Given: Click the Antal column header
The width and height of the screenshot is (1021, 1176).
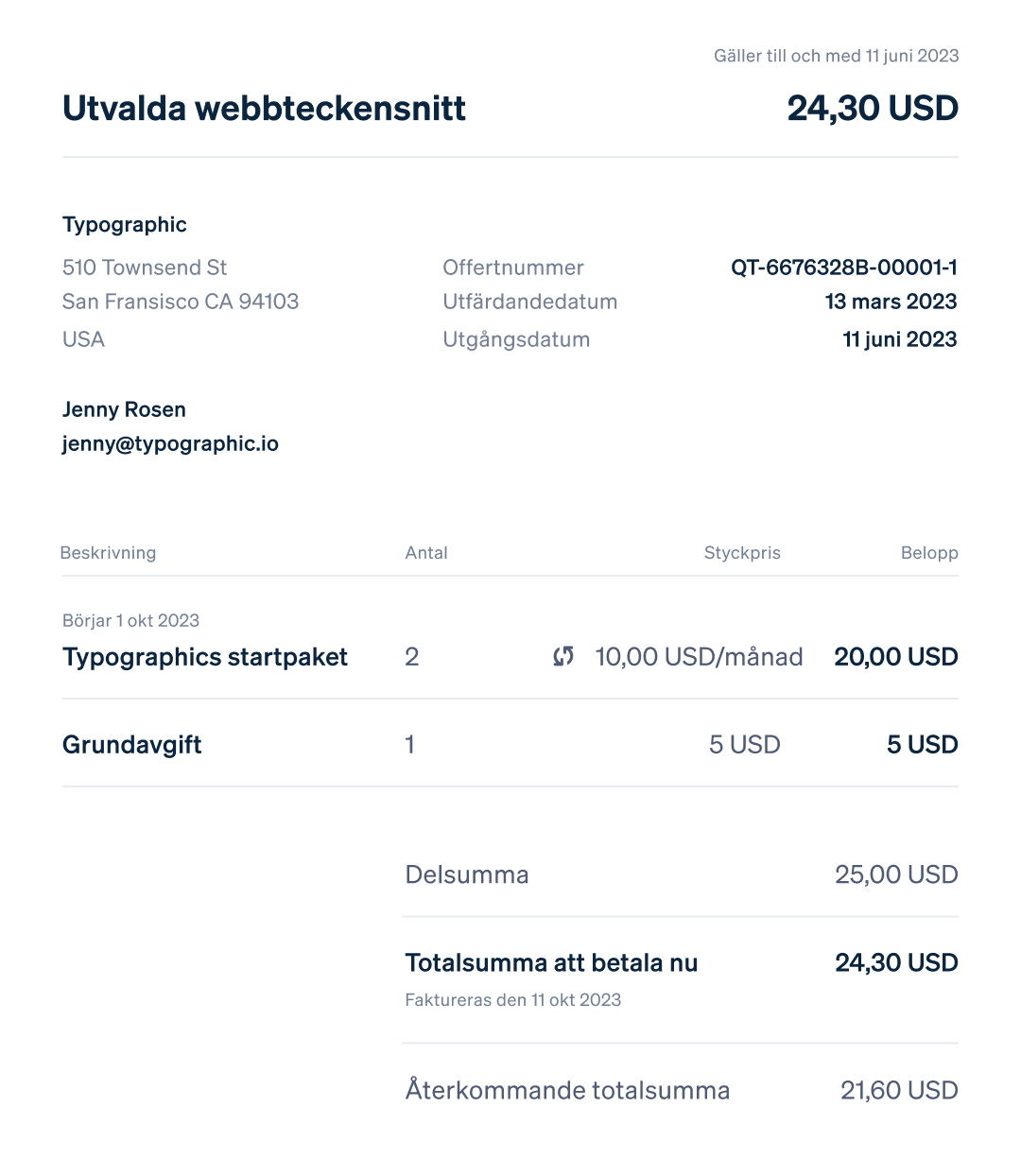Looking at the screenshot, I should (x=426, y=553).
